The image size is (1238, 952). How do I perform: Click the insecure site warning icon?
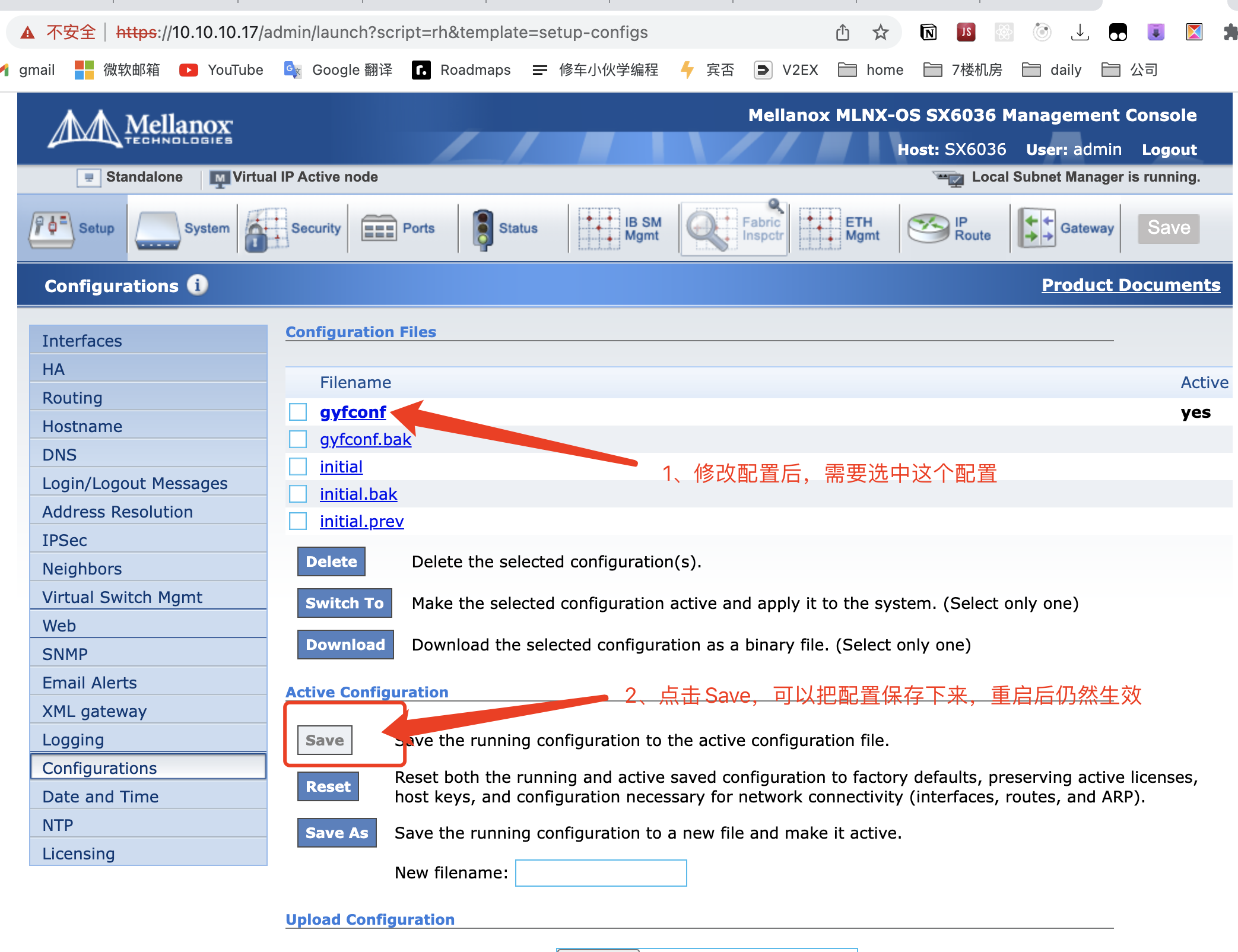pos(27,32)
